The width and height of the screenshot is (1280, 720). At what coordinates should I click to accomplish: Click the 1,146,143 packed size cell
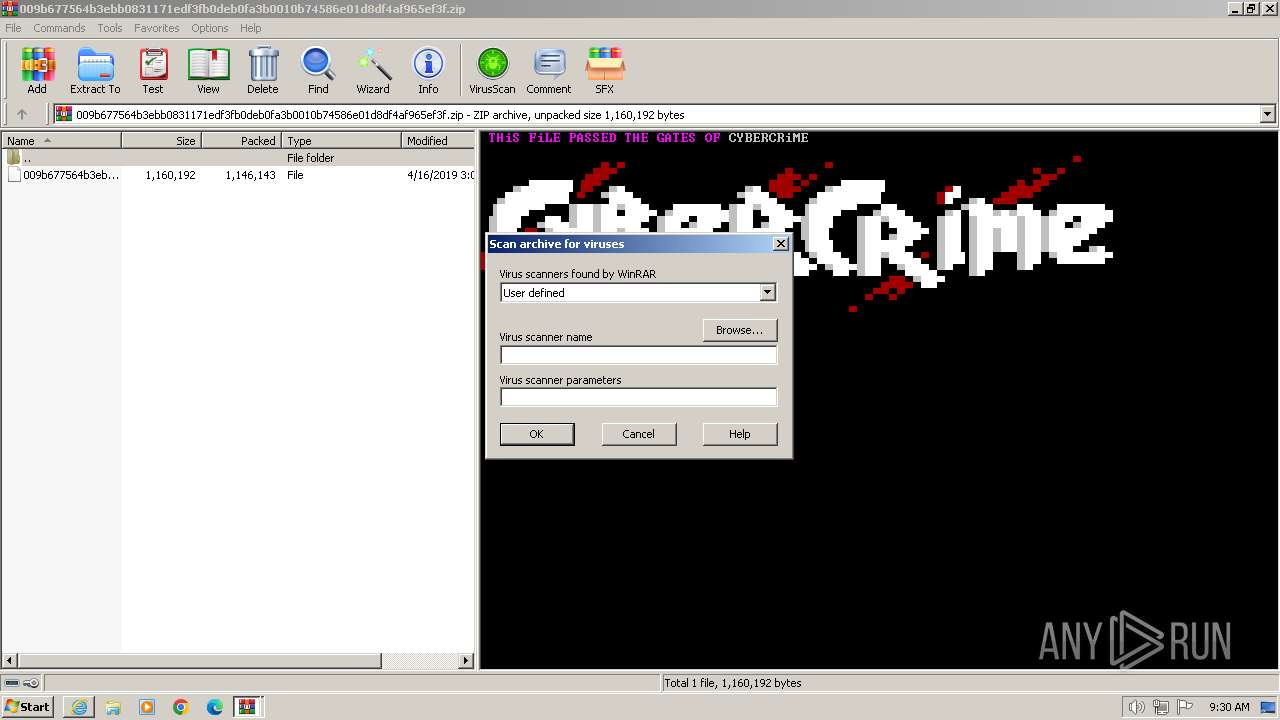[x=250, y=175]
